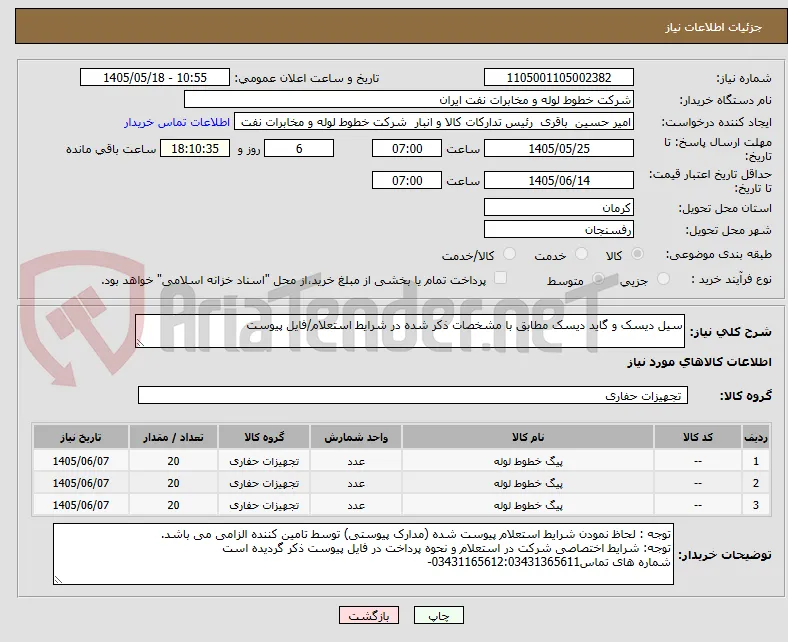Click the delivery city field رفسنجان

click(x=559, y=230)
